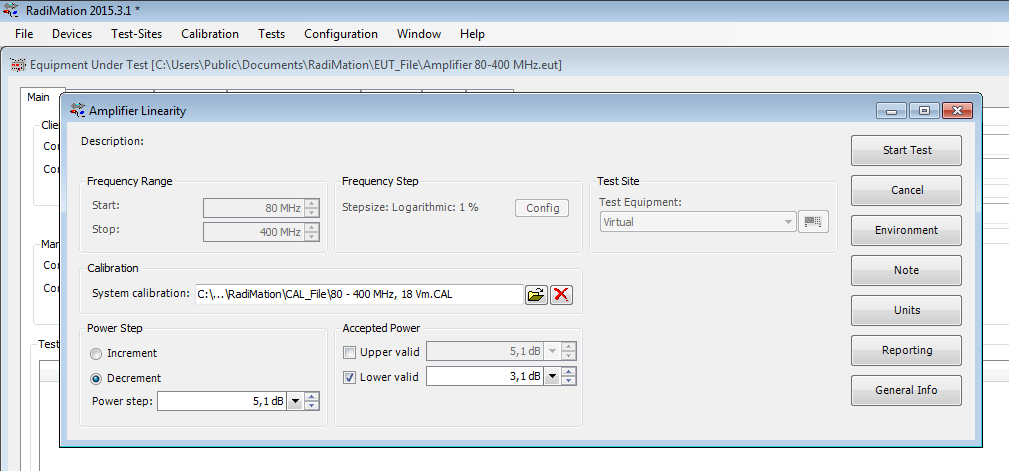This screenshot has height=471, width=1009.
Task: Open the Test-Sites menu
Action: (x=136, y=34)
